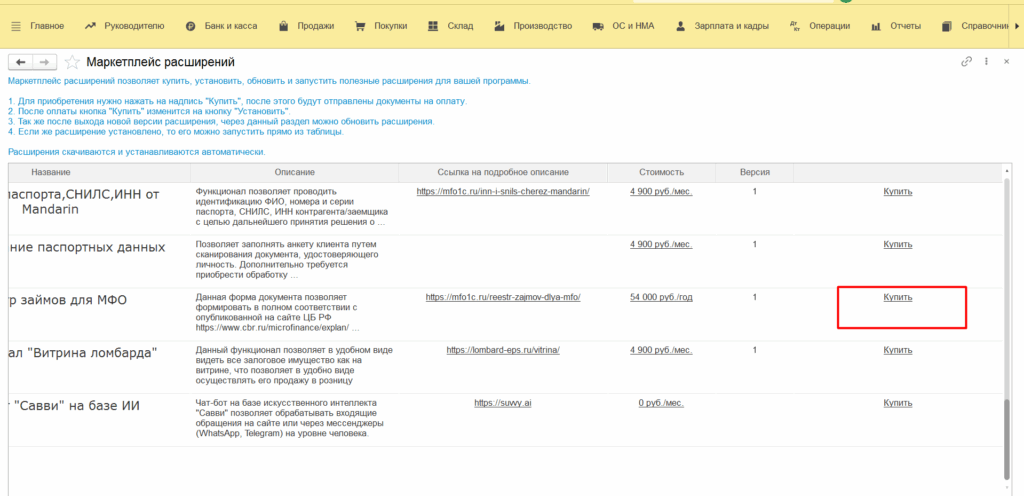Close the Маркетплейс расширений page
This screenshot has height=496, width=1024.
(x=1006, y=61)
